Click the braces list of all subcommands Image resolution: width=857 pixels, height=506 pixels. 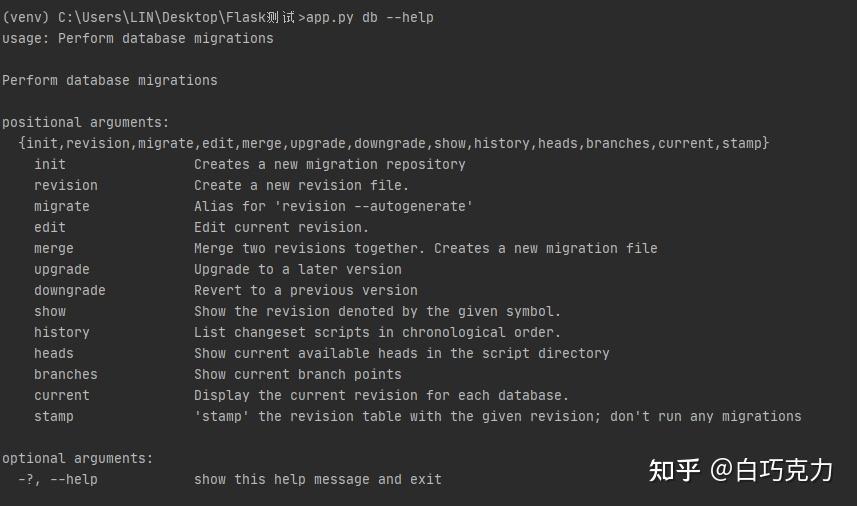point(394,143)
